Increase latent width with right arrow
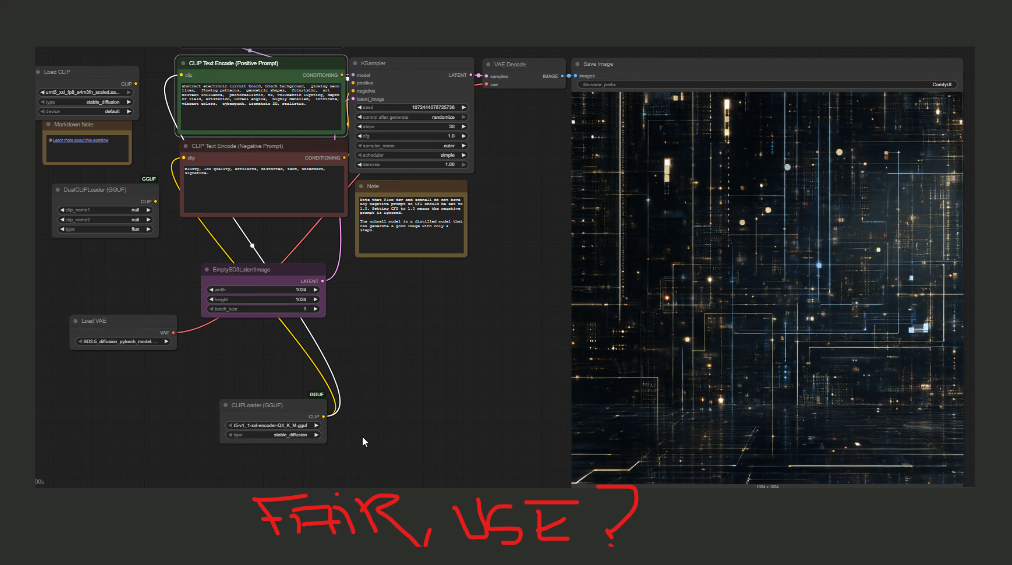 [x=316, y=290]
